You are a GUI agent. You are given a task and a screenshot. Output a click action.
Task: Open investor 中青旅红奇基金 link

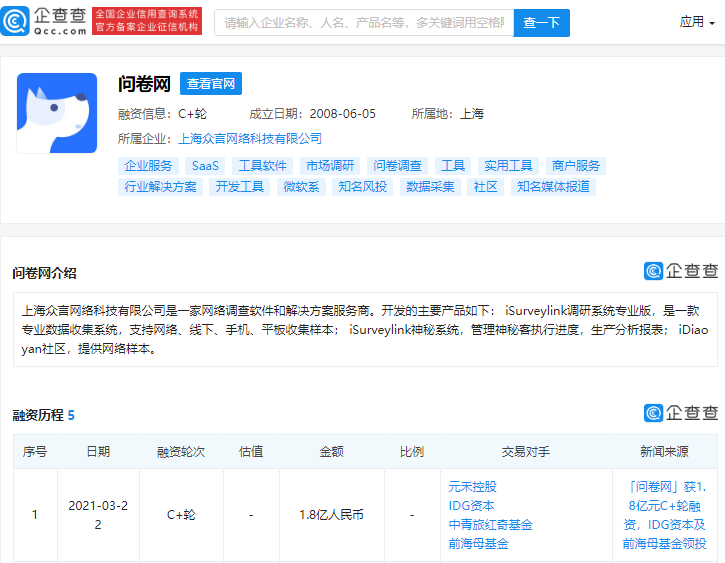coord(490,525)
